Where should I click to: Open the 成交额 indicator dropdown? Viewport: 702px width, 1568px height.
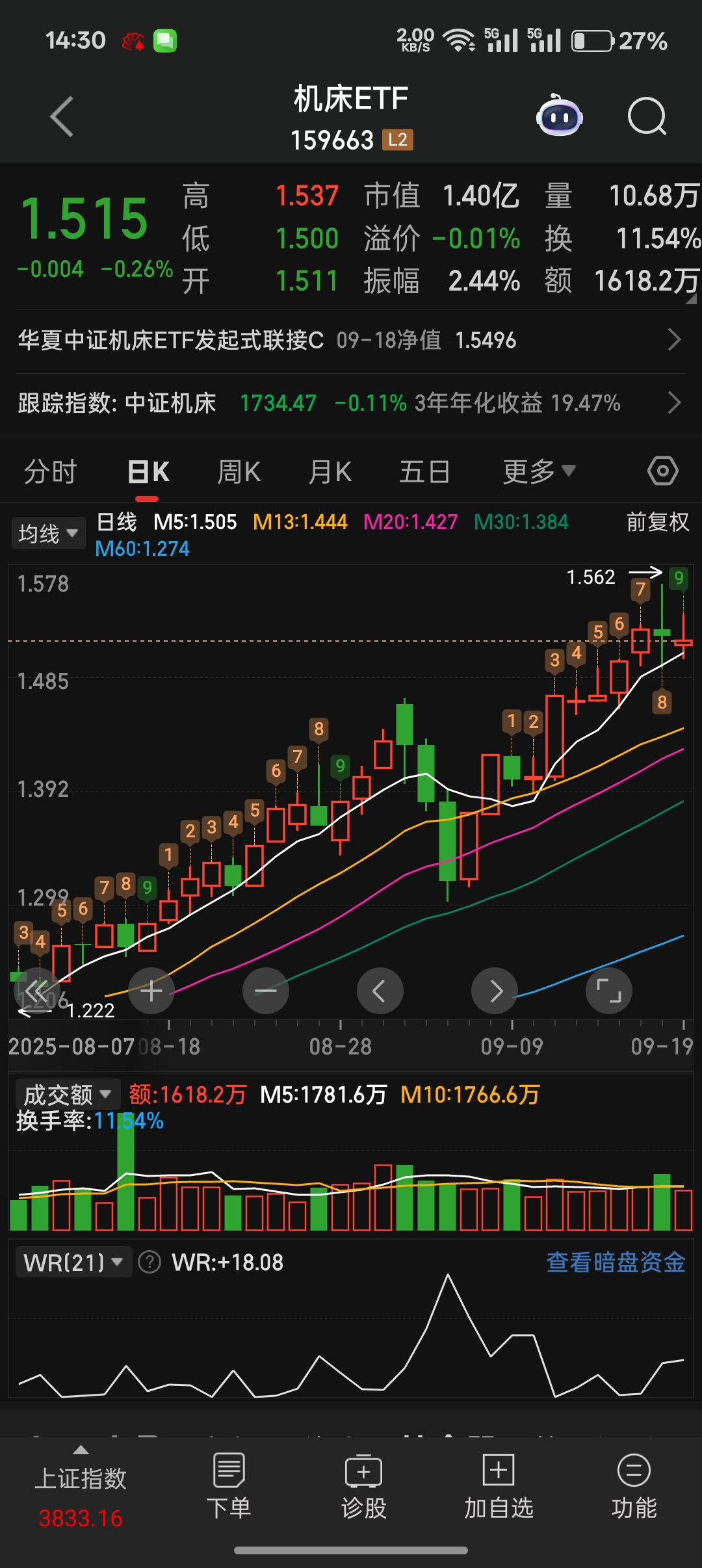[x=68, y=1095]
